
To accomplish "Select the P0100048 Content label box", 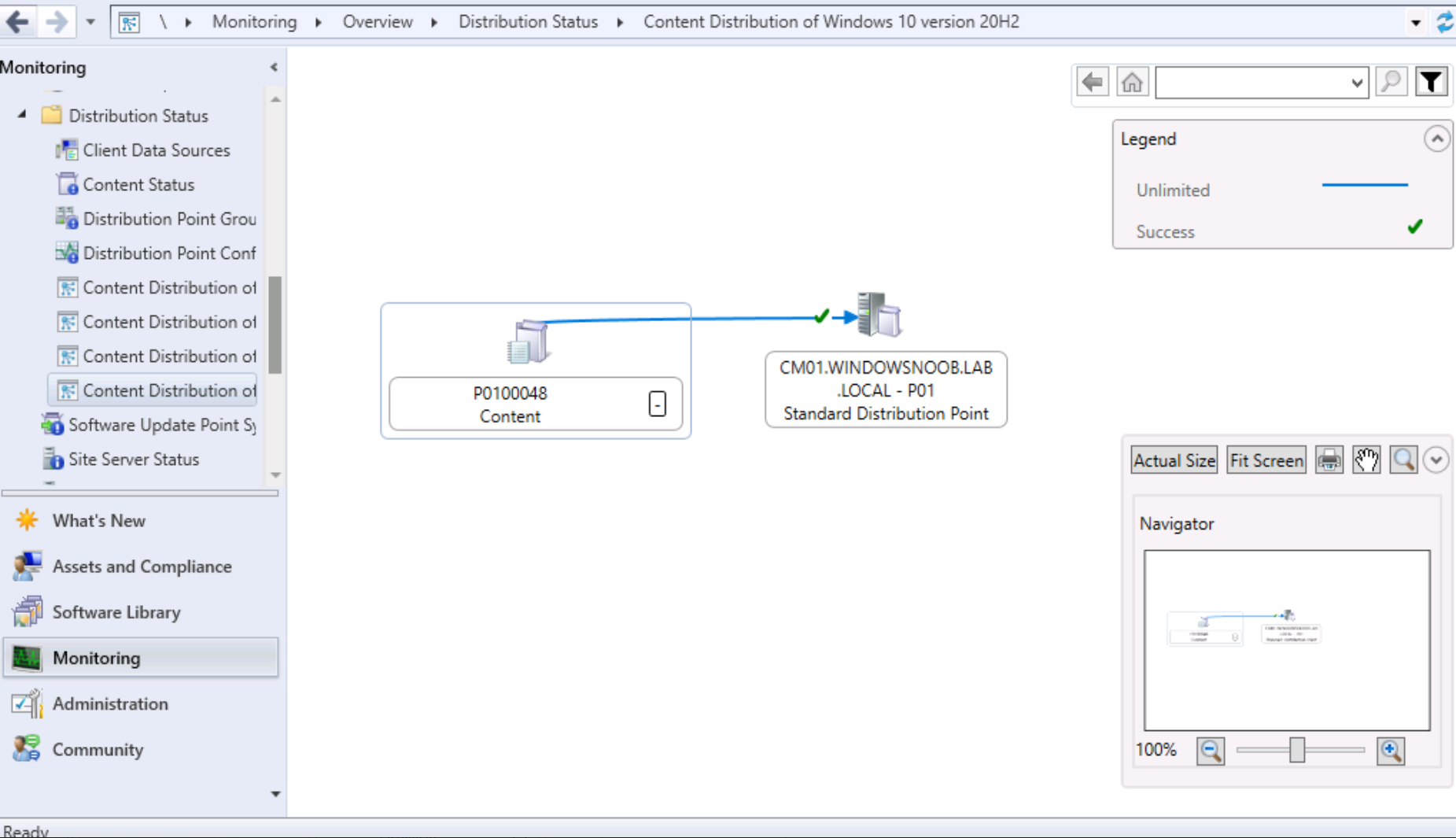I will pyautogui.click(x=536, y=404).
